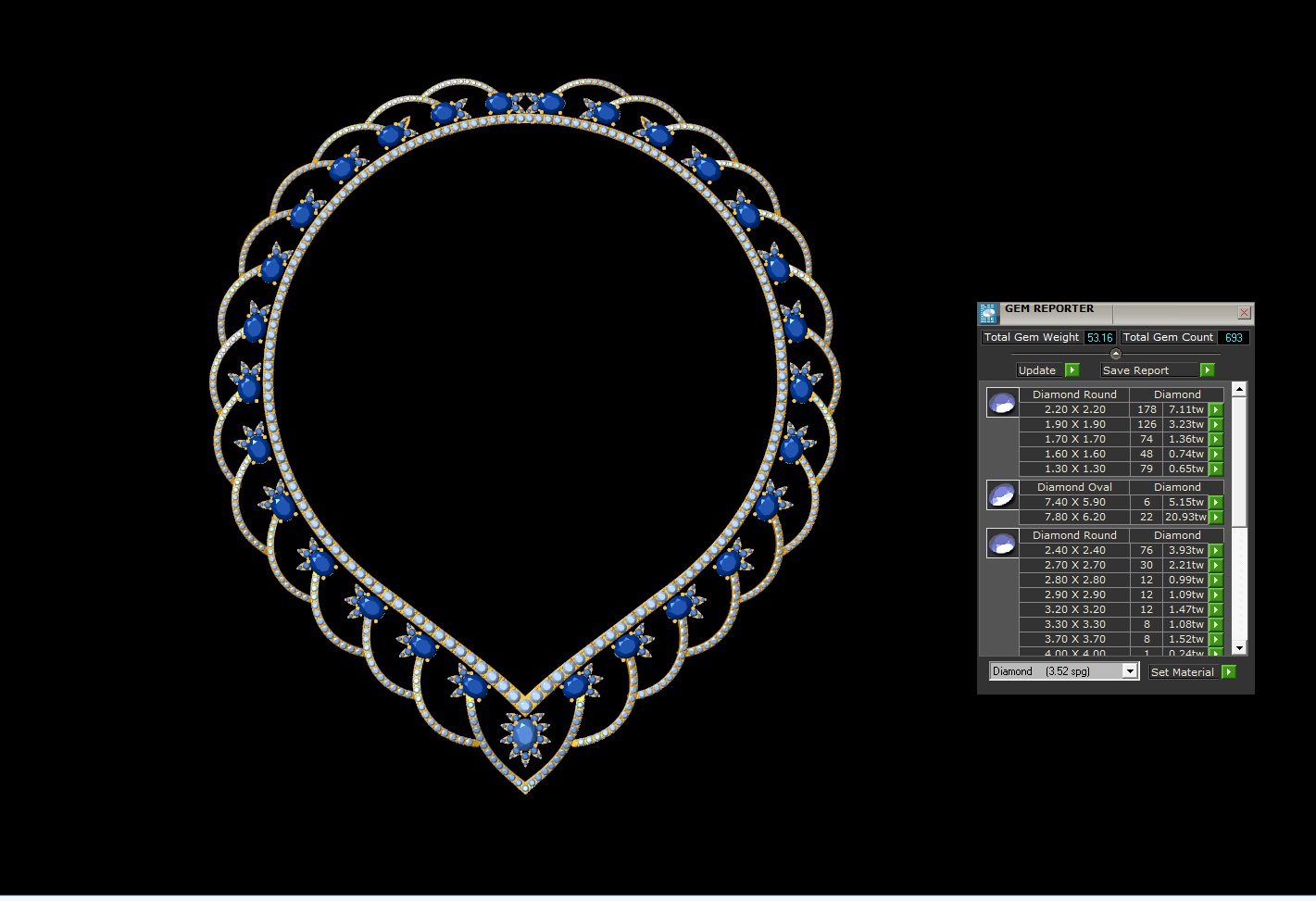Click the weight cell showing 20.93tw
1316x901 pixels.
pos(1186,517)
